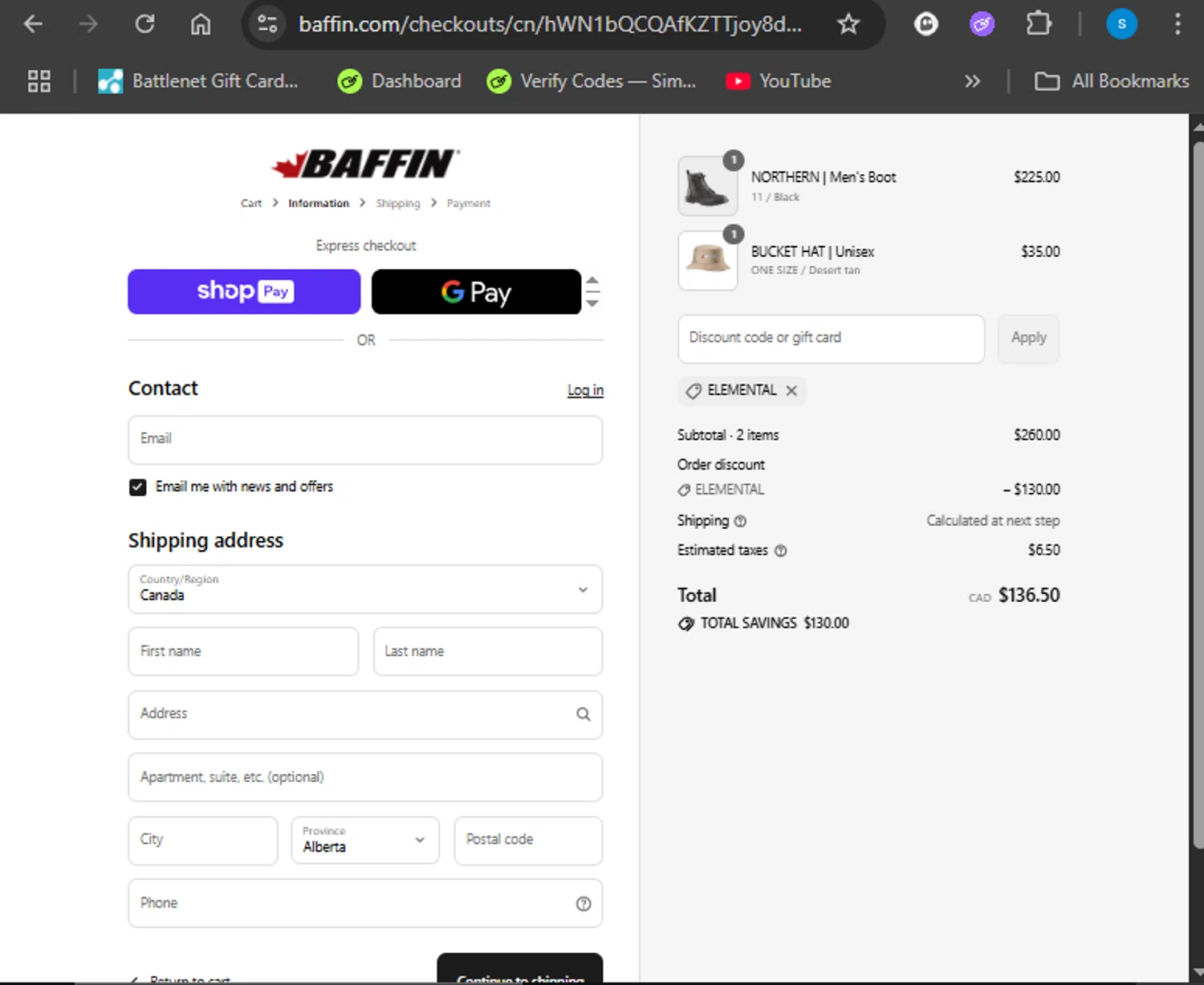The image size is (1204, 985).
Task: Open the Chrome three-dot menu
Action: [1178, 24]
